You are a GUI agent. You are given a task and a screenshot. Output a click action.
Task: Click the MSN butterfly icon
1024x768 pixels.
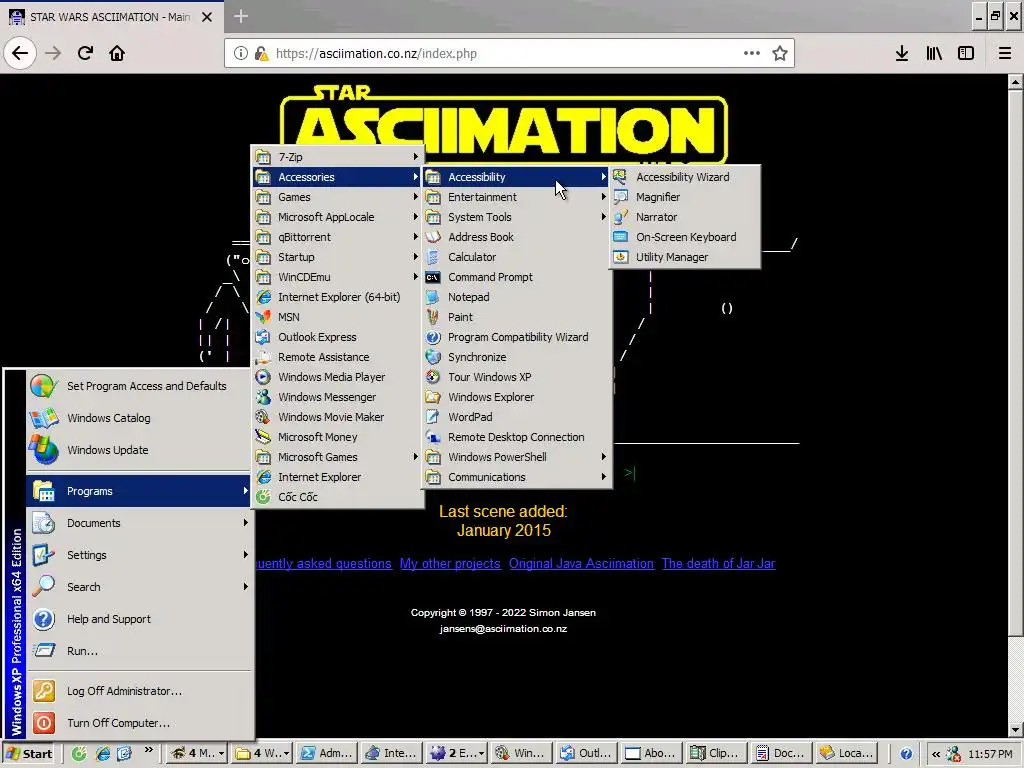pos(263,317)
